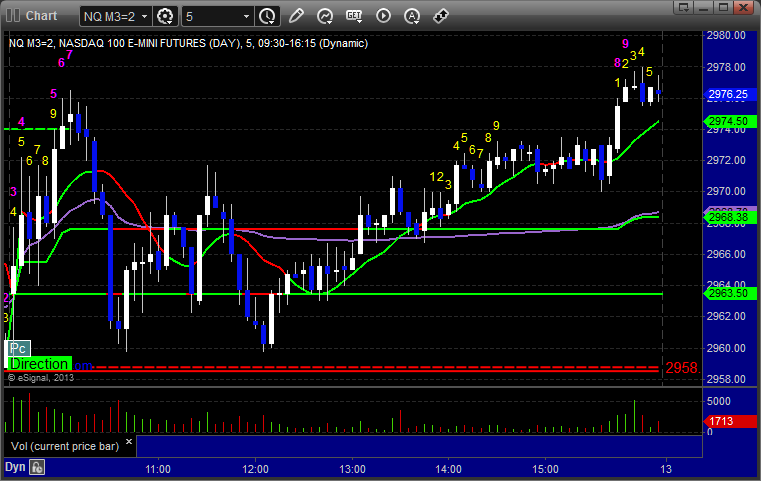The image size is (761, 481).
Task: Click the Pc badge on the chart
Action: pyautogui.click(x=18, y=348)
